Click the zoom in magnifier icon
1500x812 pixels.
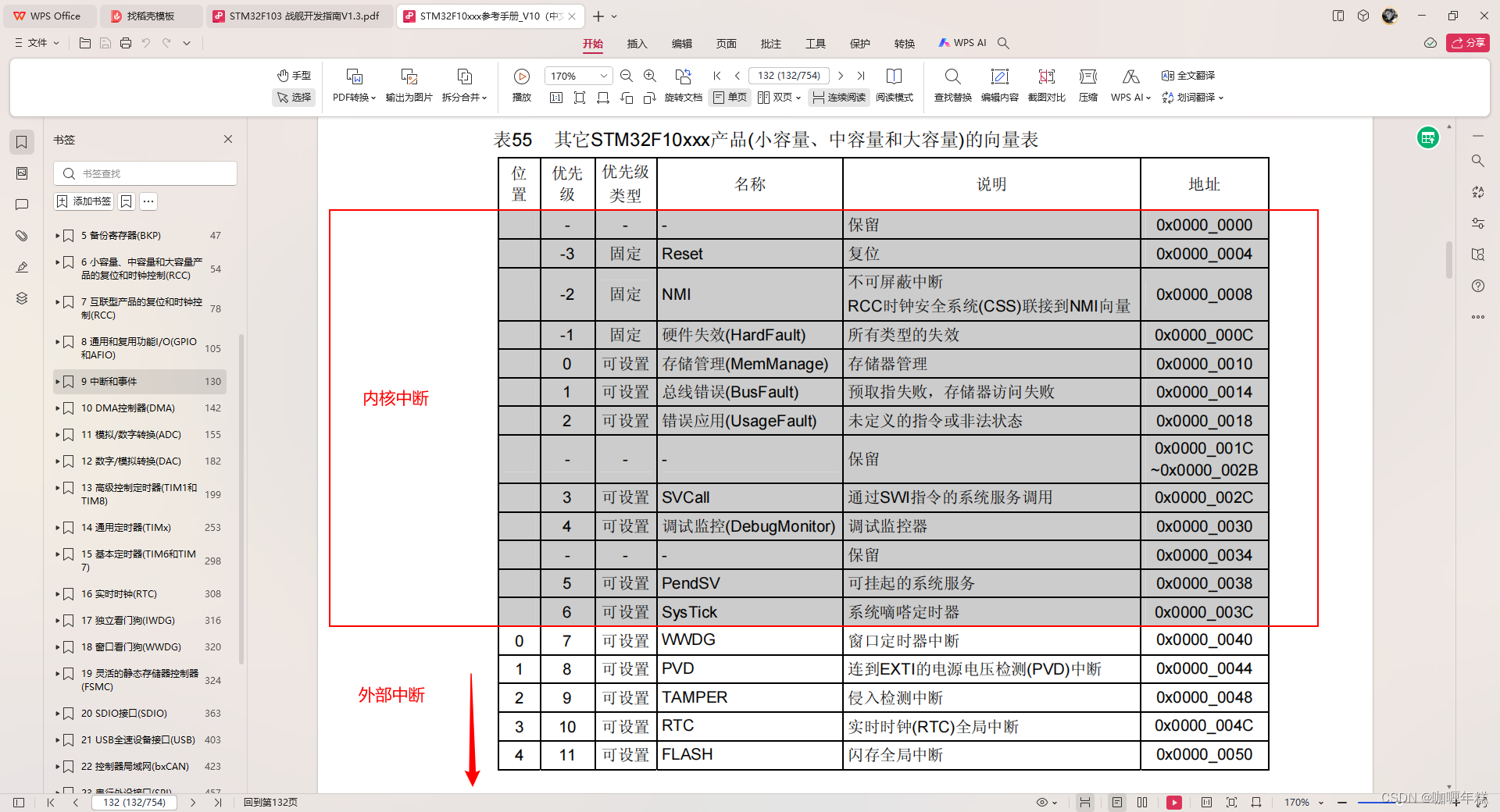[x=650, y=76]
